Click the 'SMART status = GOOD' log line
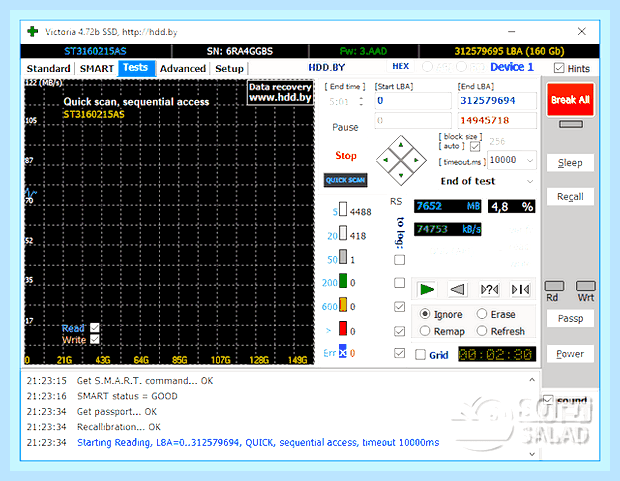 click(x=127, y=396)
